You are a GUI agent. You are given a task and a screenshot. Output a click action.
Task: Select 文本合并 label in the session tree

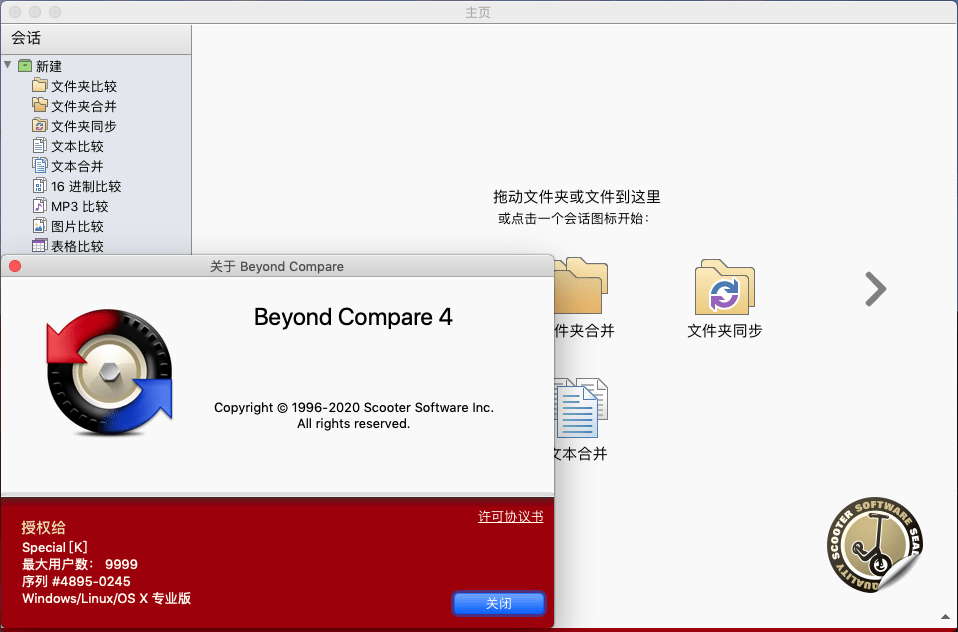click(77, 166)
